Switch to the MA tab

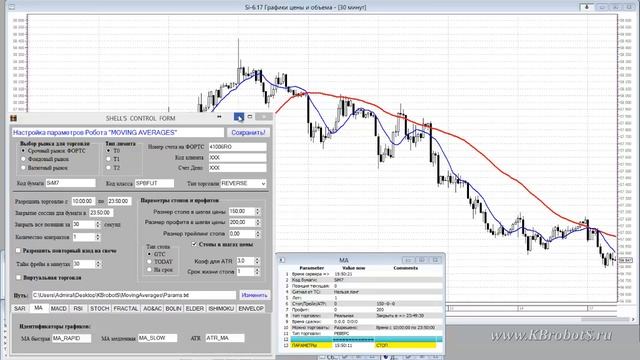pyautogui.click(x=38, y=308)
